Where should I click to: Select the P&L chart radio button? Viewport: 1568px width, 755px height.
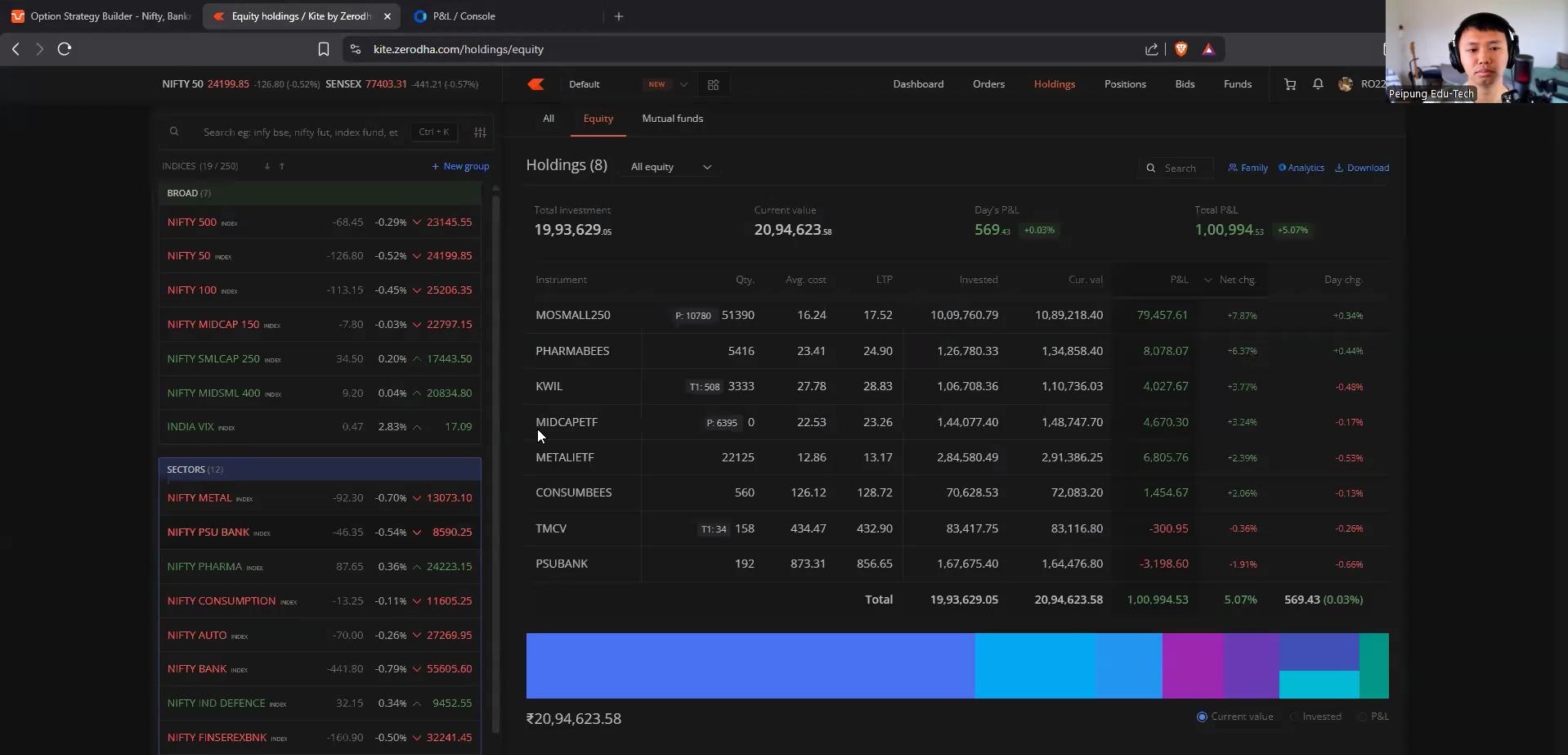point(1362,717)
